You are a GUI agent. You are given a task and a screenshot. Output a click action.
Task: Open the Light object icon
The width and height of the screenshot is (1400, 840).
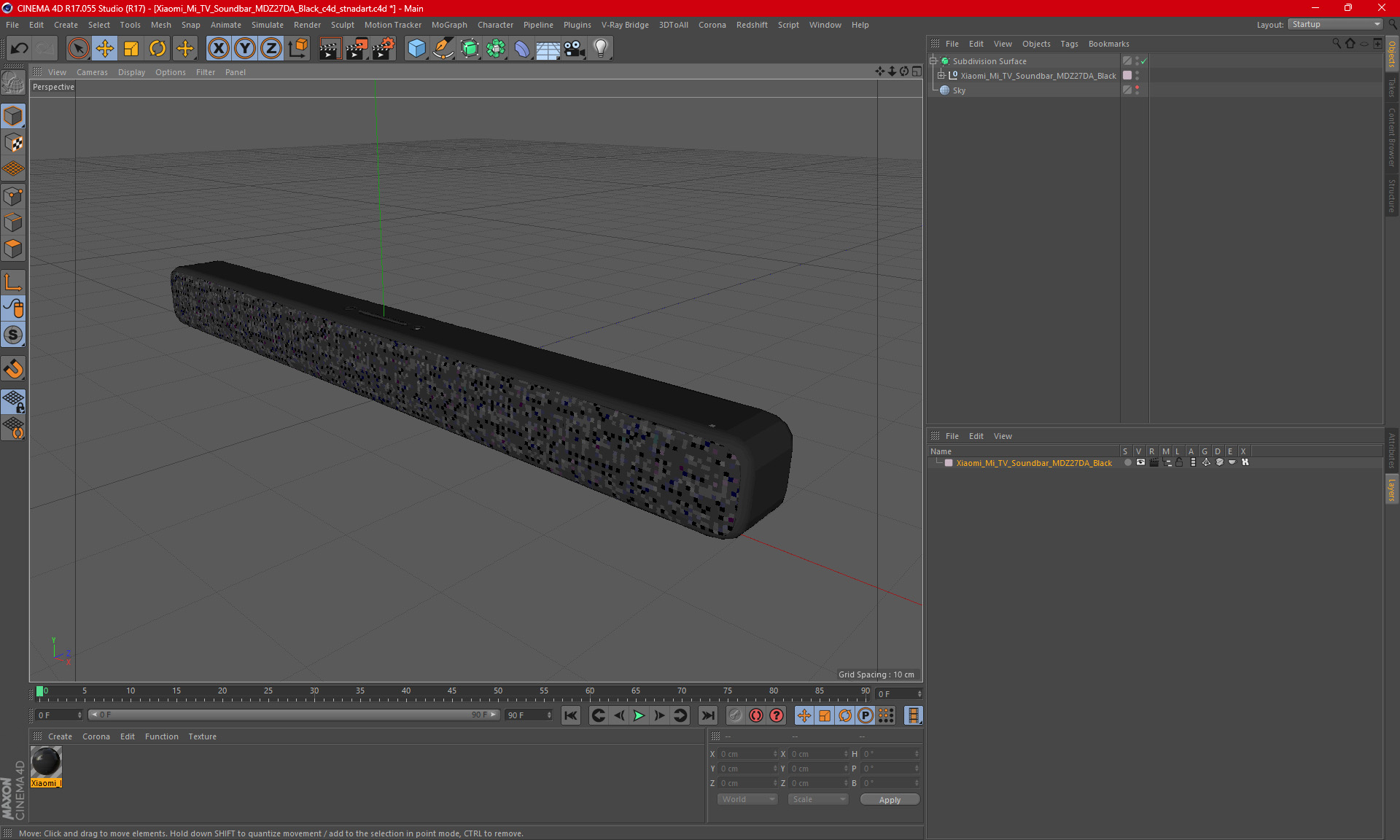coord(600,49)
